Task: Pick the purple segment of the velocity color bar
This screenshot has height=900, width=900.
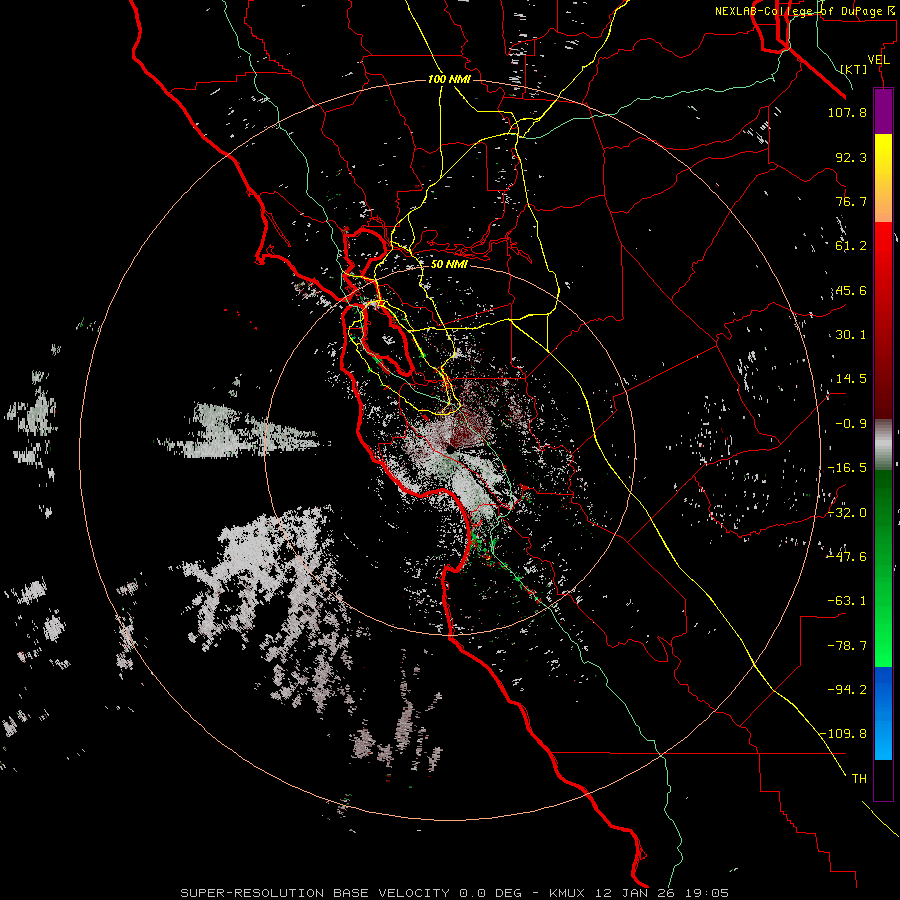Action: [x=883, y=111]
